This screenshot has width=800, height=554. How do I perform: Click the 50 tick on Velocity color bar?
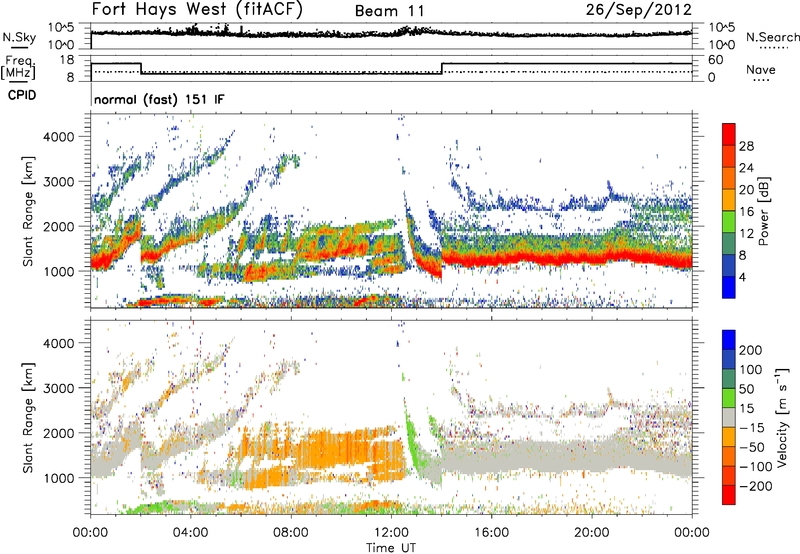747,389
